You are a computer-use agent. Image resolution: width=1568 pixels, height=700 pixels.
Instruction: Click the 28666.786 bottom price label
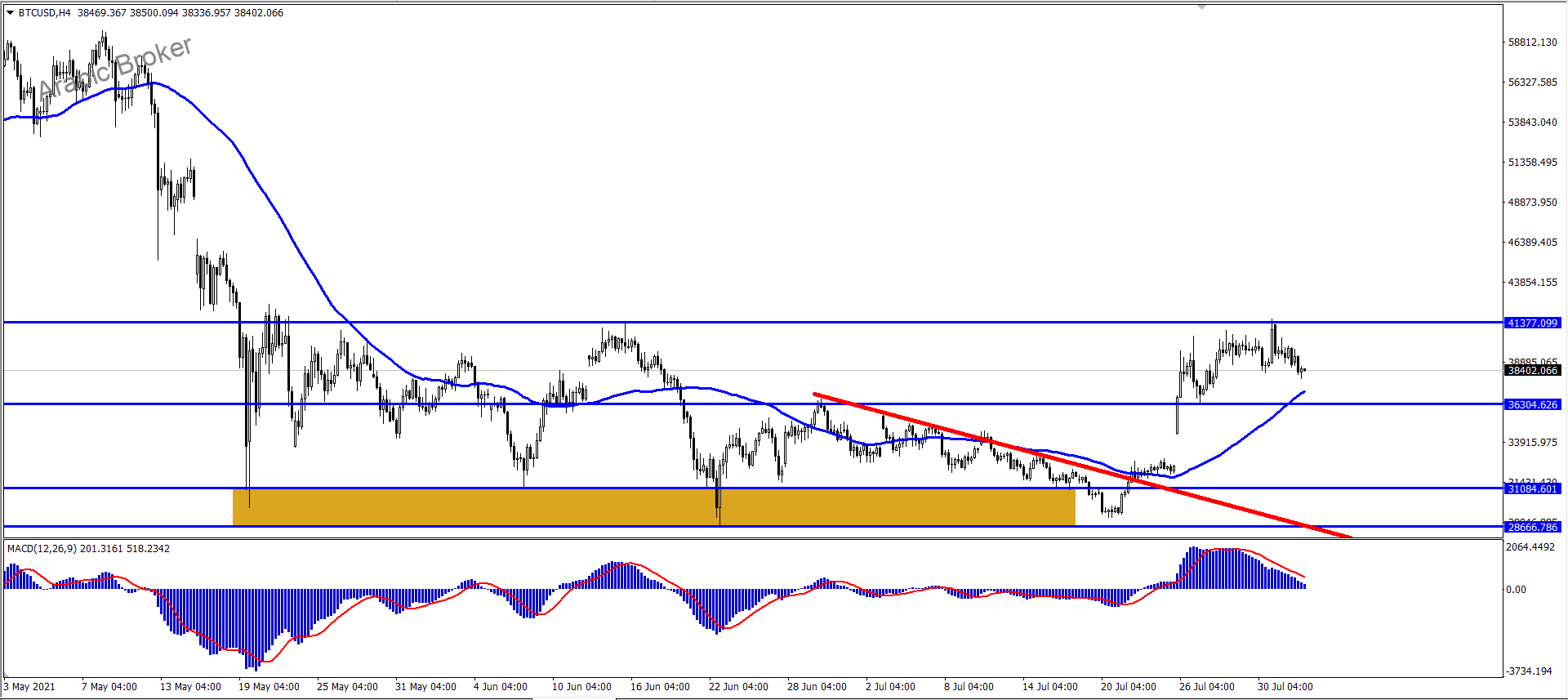click(1532, 527)
